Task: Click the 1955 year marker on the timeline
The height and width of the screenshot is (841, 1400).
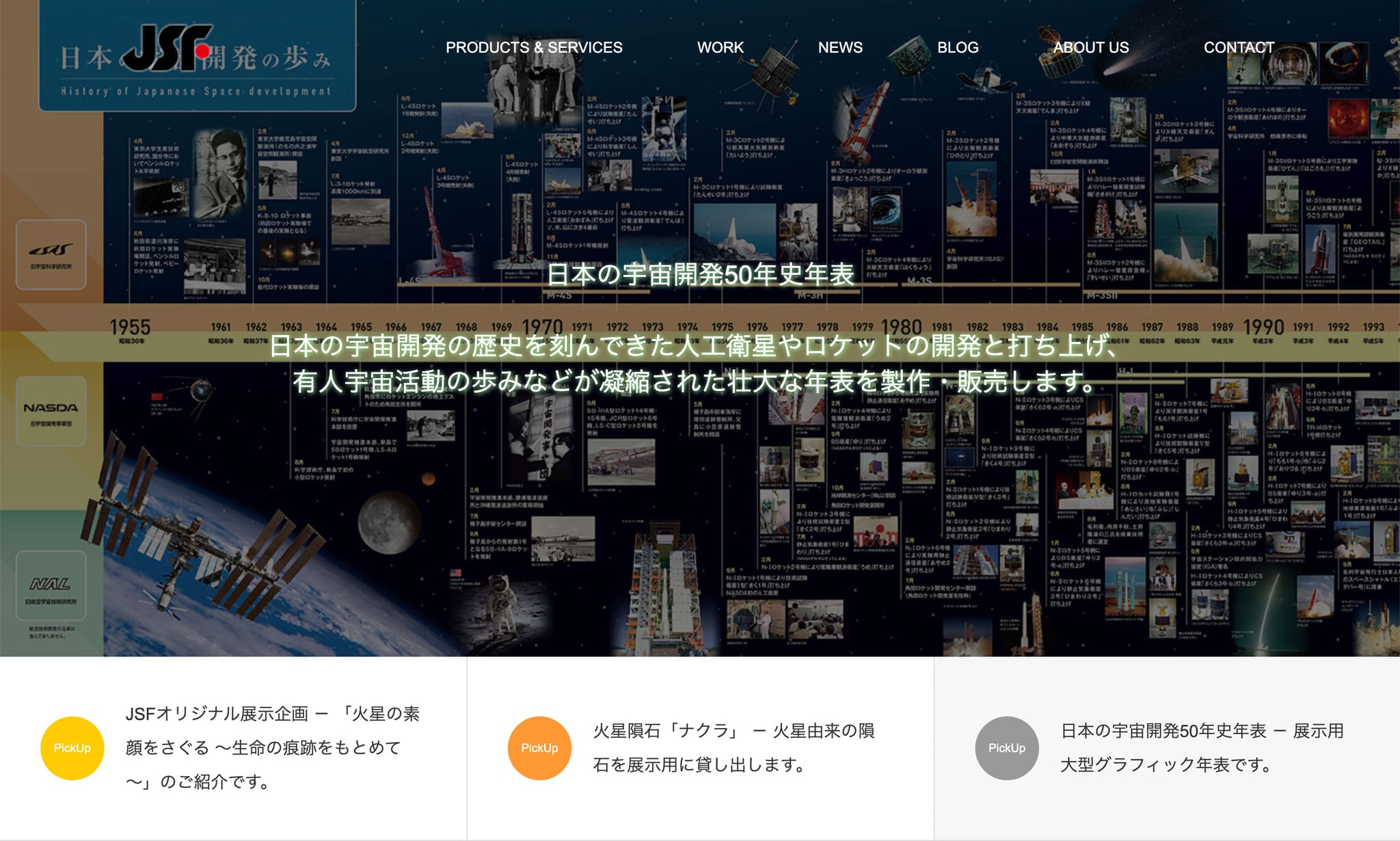Action: (130, 328)
